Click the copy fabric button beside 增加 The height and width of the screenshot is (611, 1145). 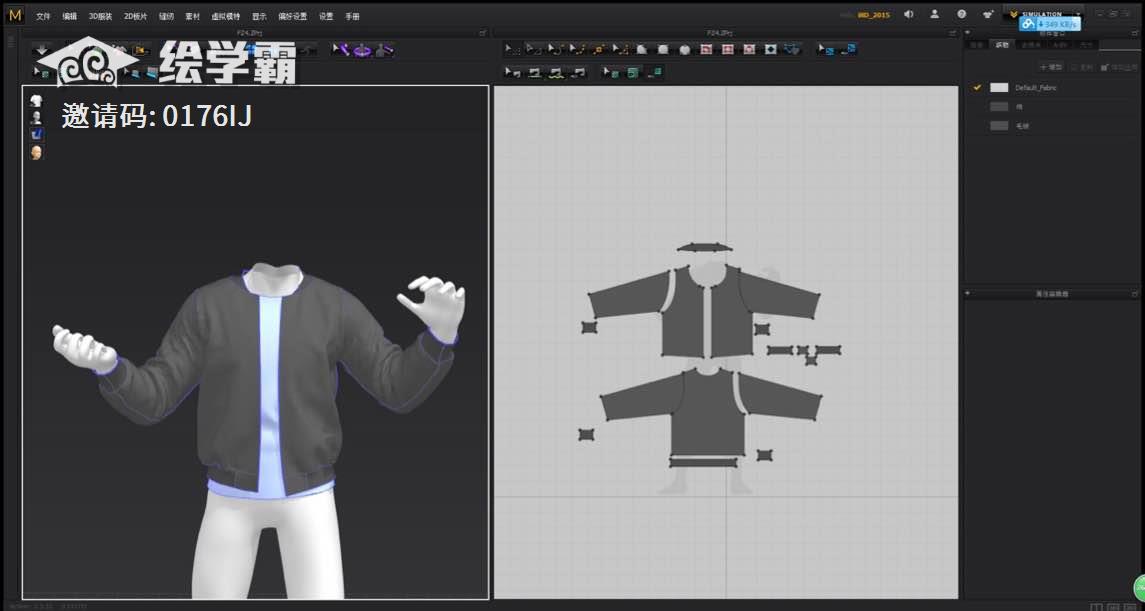(1082, 67)
